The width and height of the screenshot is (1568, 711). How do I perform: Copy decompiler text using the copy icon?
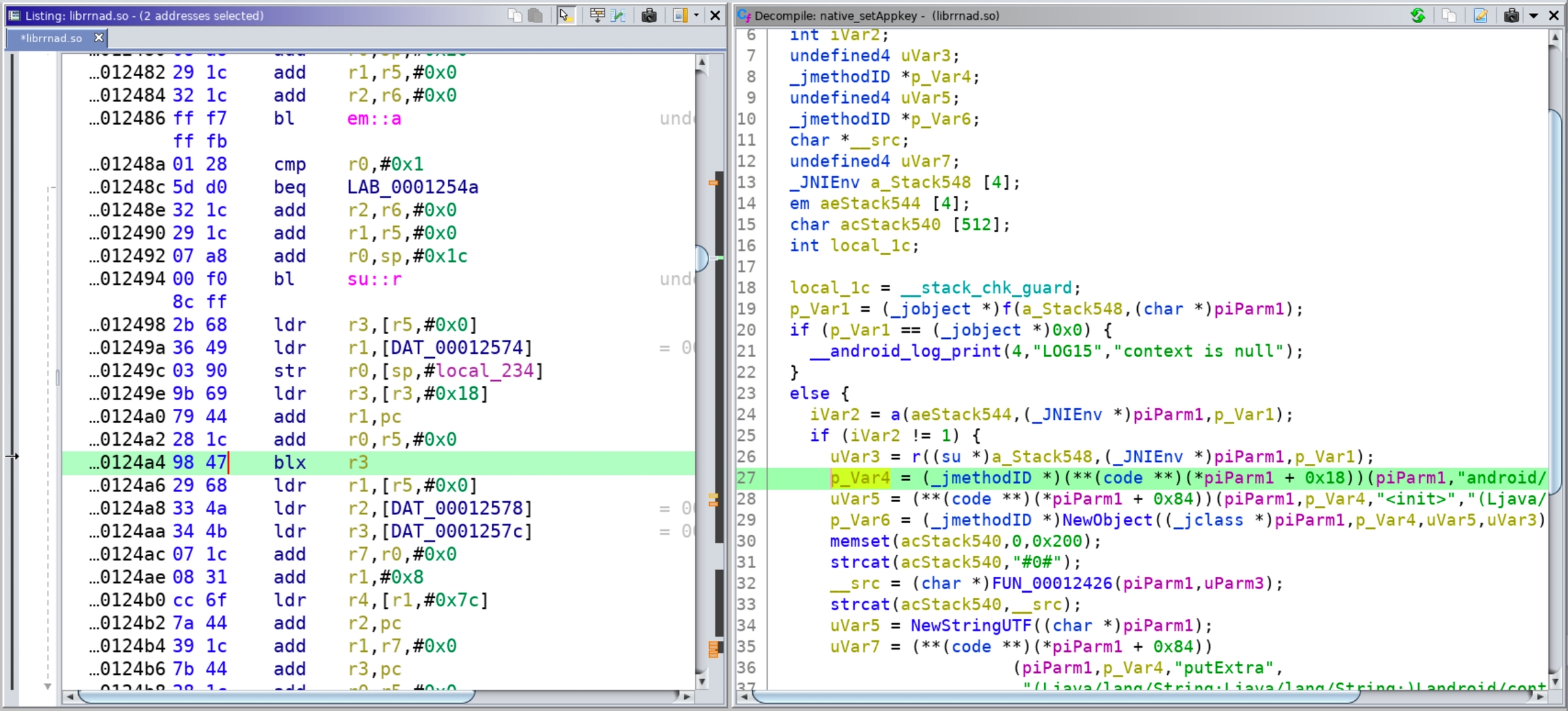click(1449, 15)
